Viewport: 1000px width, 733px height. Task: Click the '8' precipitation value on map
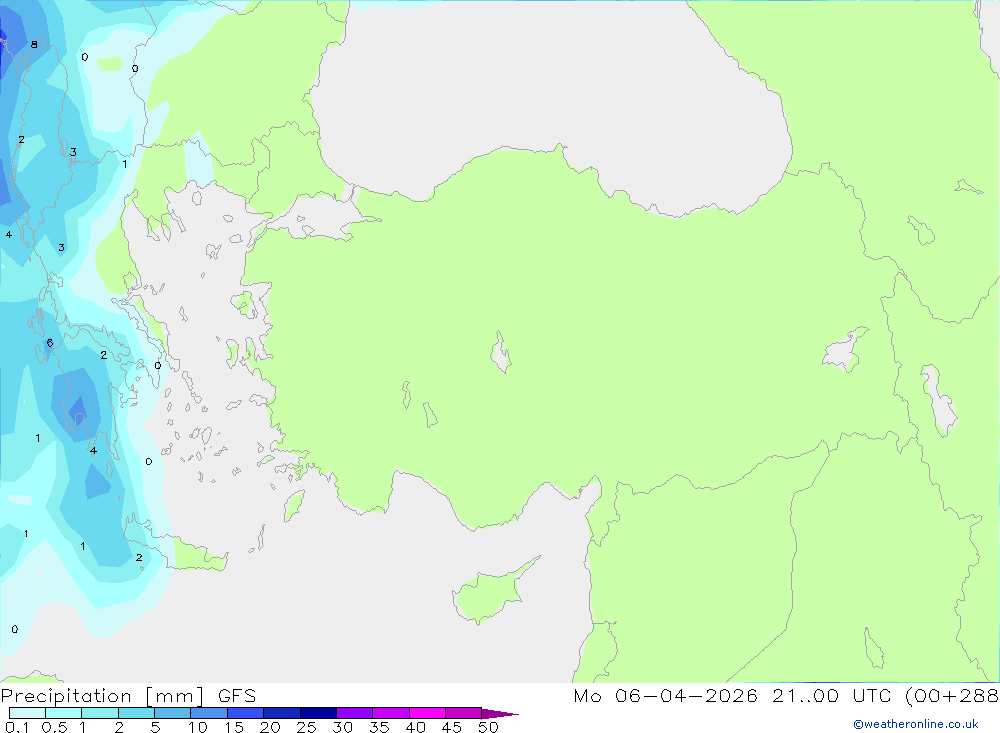coord(34,45)
